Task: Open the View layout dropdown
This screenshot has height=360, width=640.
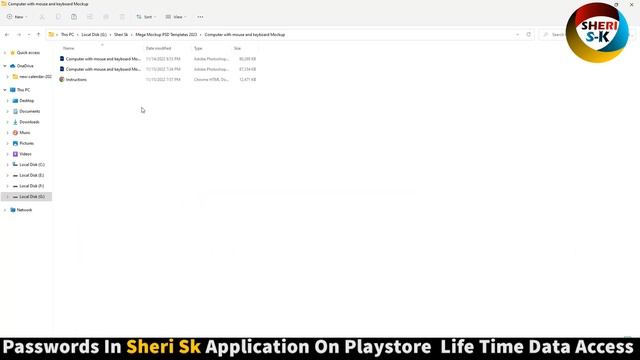Action: coord(176,17)
